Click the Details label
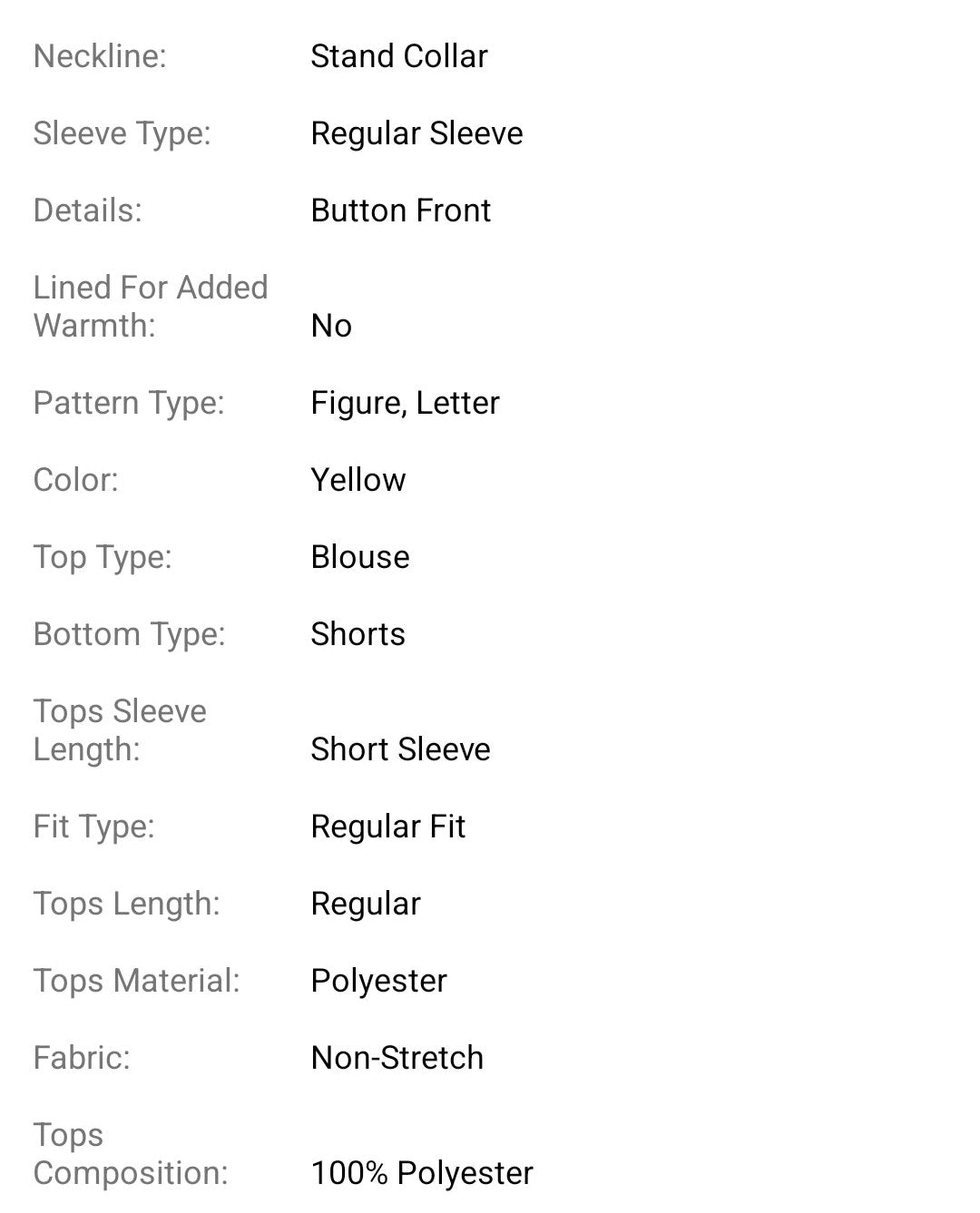The height and width of the screenshot is (1213, 980). tap(87, 210)
